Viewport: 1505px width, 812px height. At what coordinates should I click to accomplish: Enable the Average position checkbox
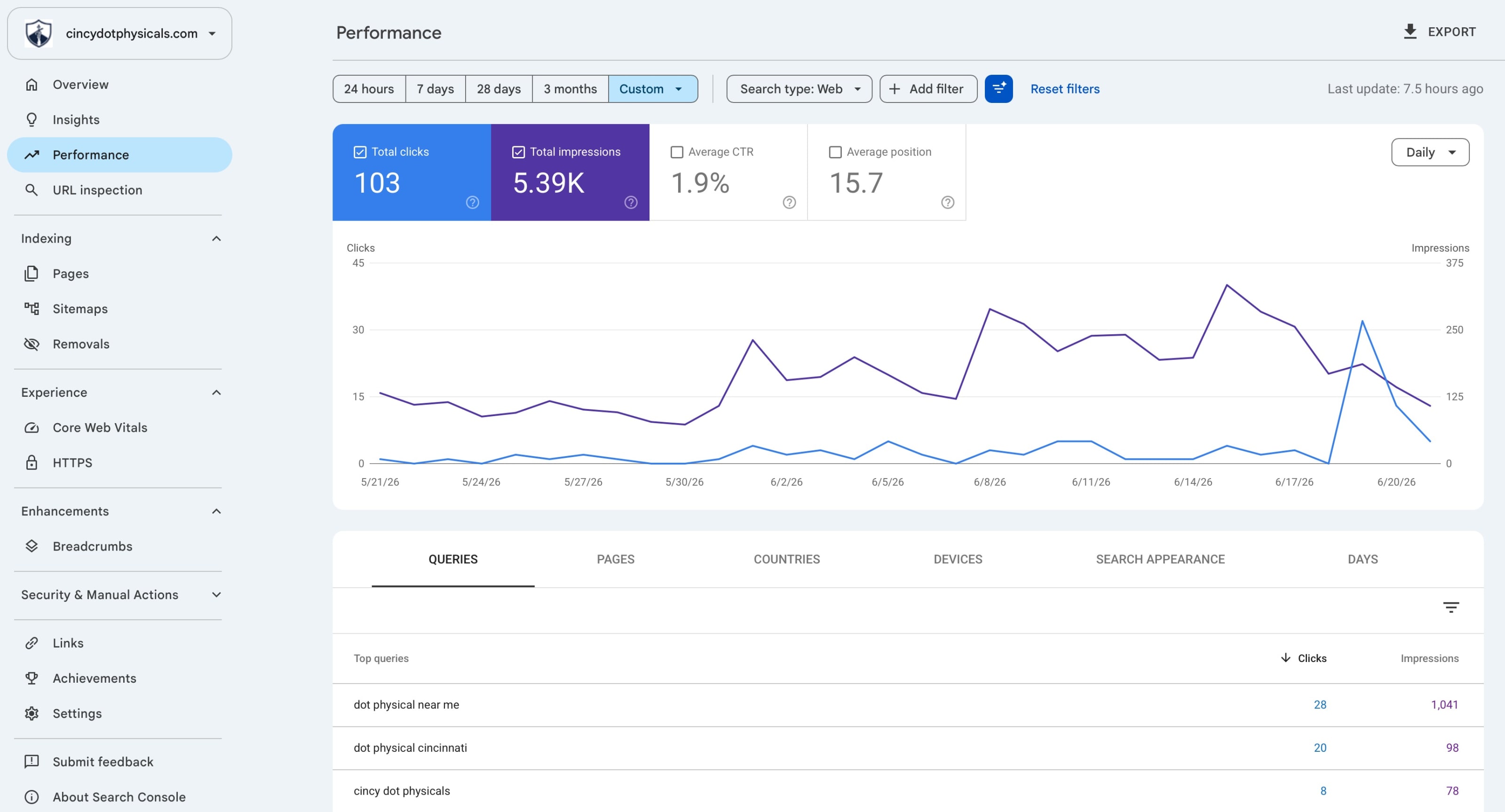835,152
